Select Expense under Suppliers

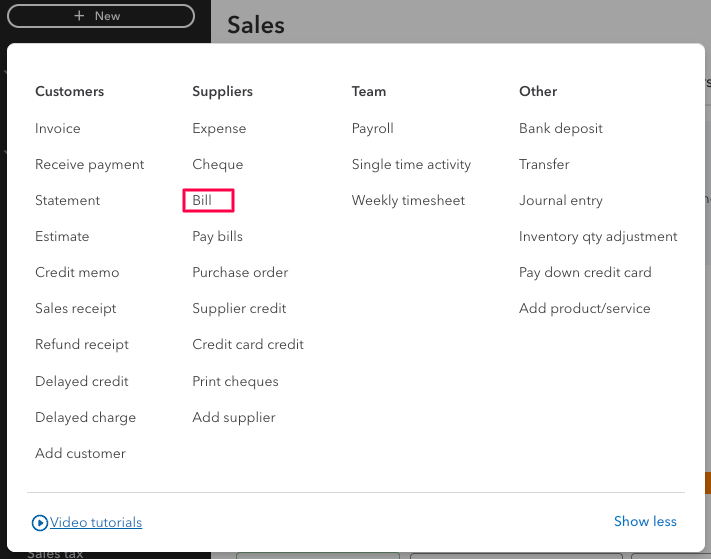pos(219,128)
